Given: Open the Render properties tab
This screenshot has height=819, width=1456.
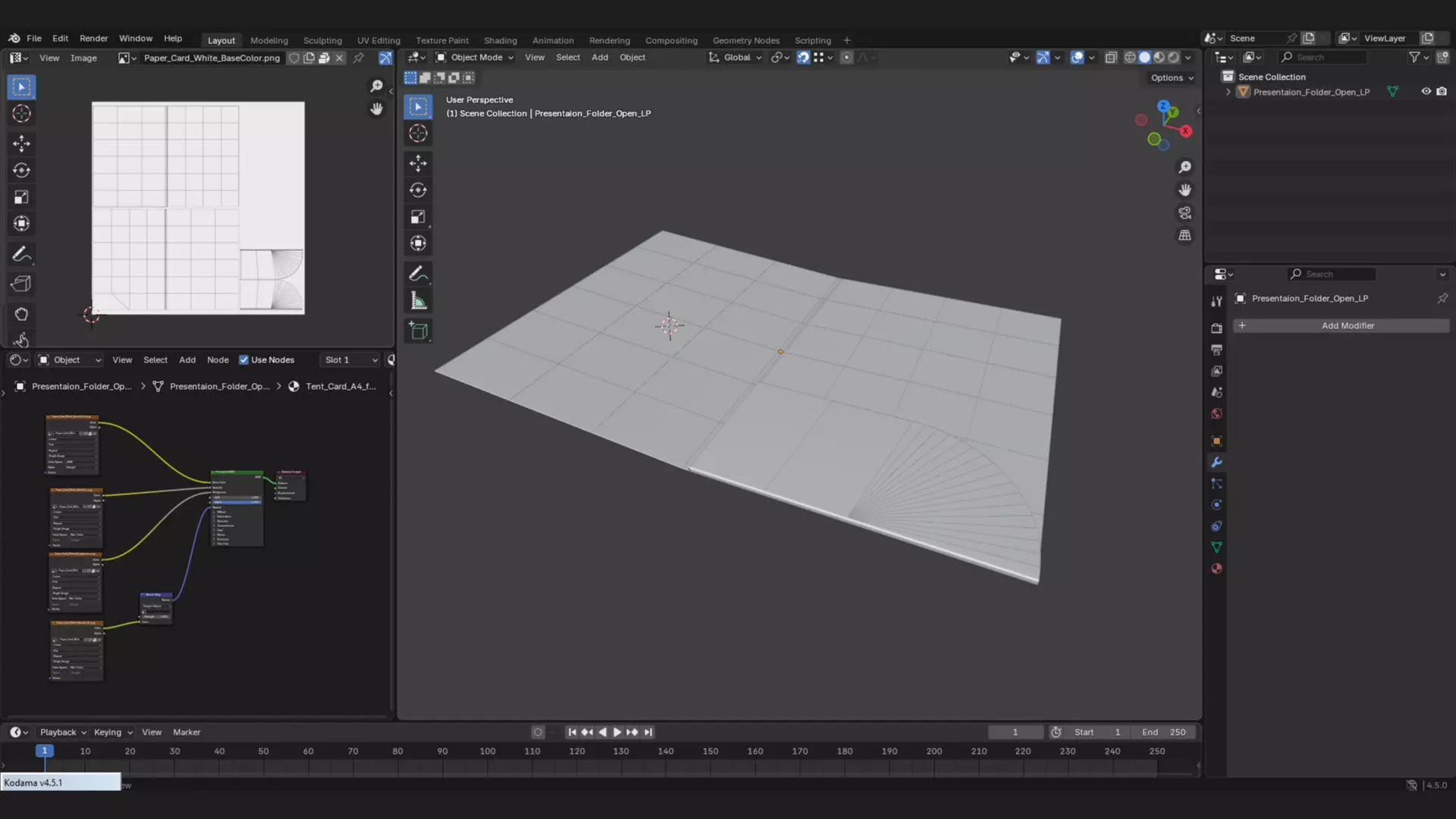Looking at the screenshot, I should [x=1216, y=328].
